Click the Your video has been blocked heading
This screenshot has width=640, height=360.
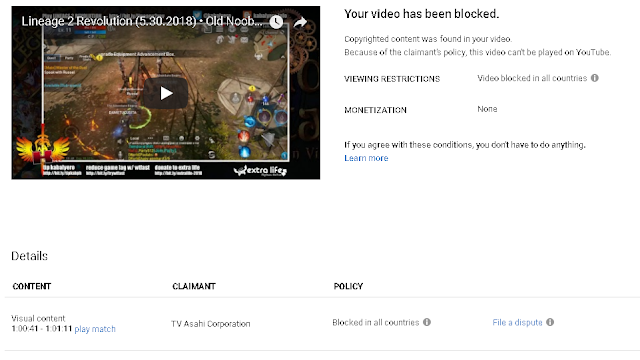point(422,14)
